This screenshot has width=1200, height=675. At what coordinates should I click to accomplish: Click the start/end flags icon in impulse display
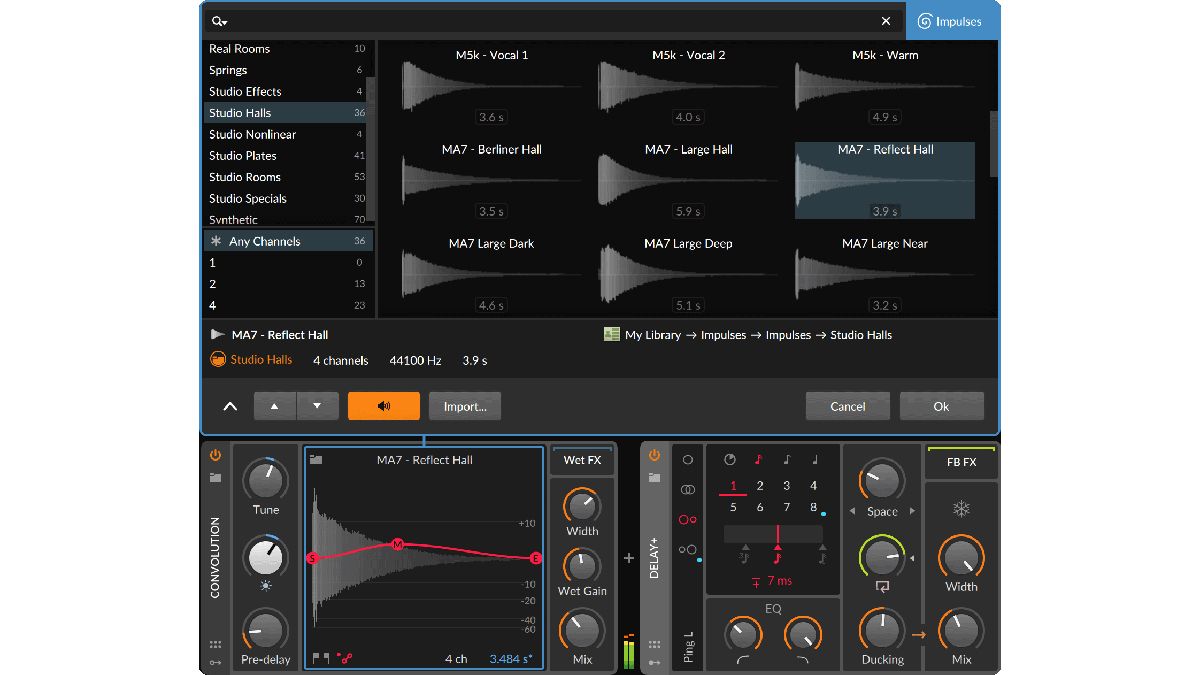[x=321, y=659]
